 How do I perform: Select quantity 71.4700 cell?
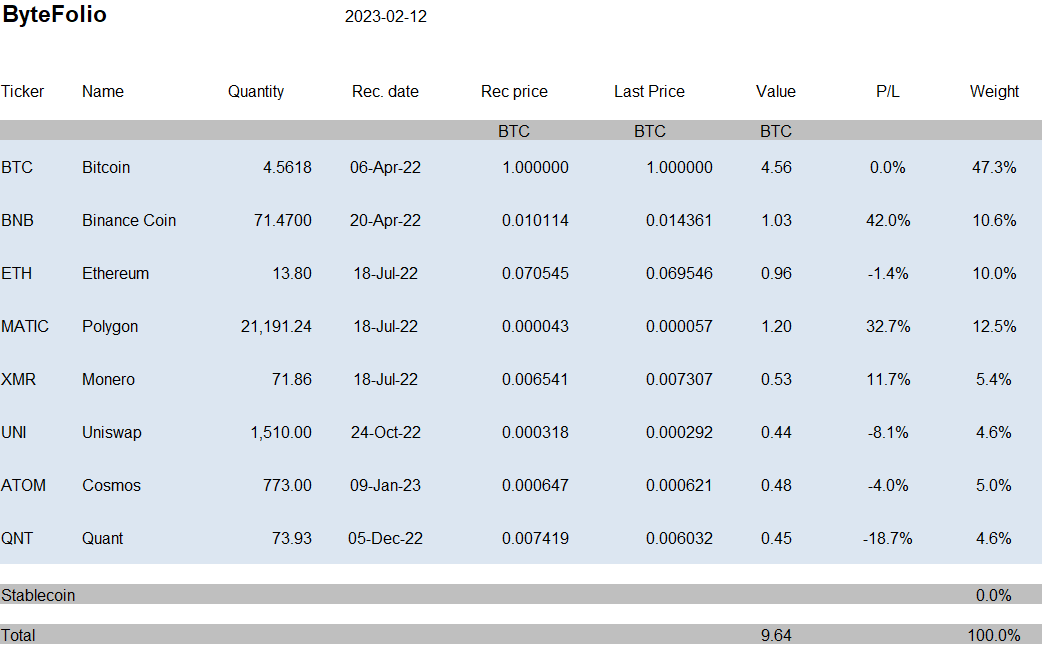click(282, 221)
